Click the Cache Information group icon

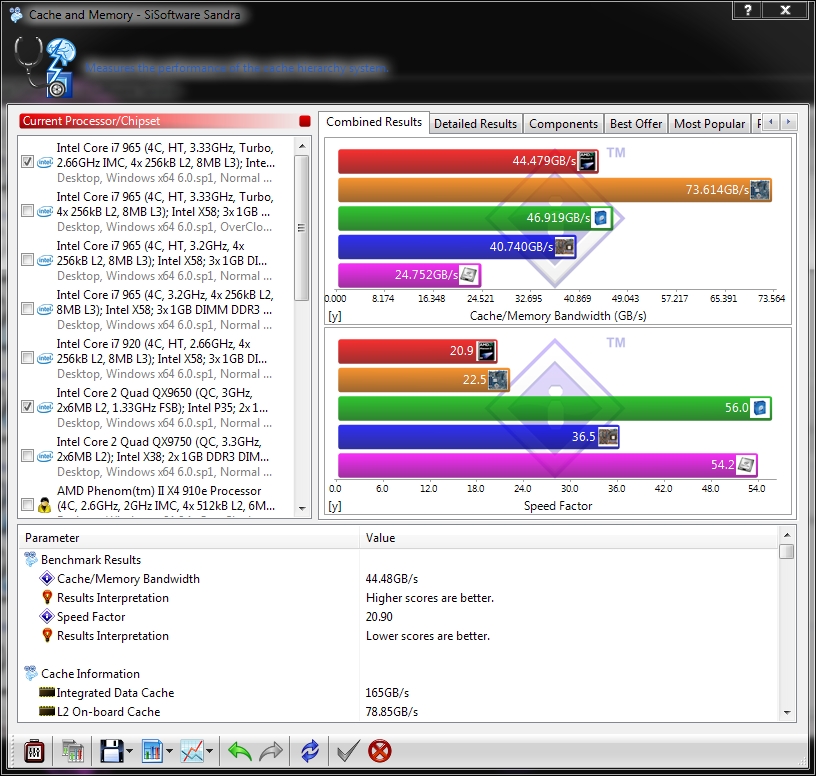[31, 673]
